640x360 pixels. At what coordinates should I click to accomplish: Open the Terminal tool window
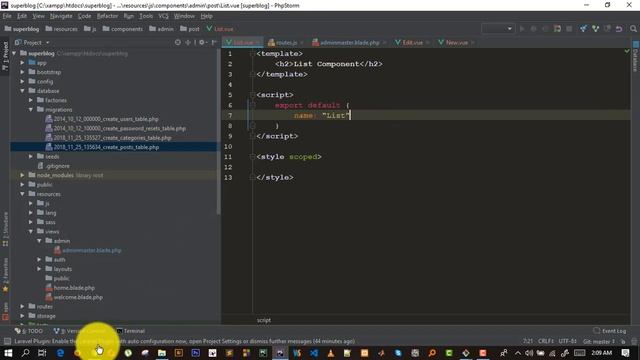click(x=131, y=331)
